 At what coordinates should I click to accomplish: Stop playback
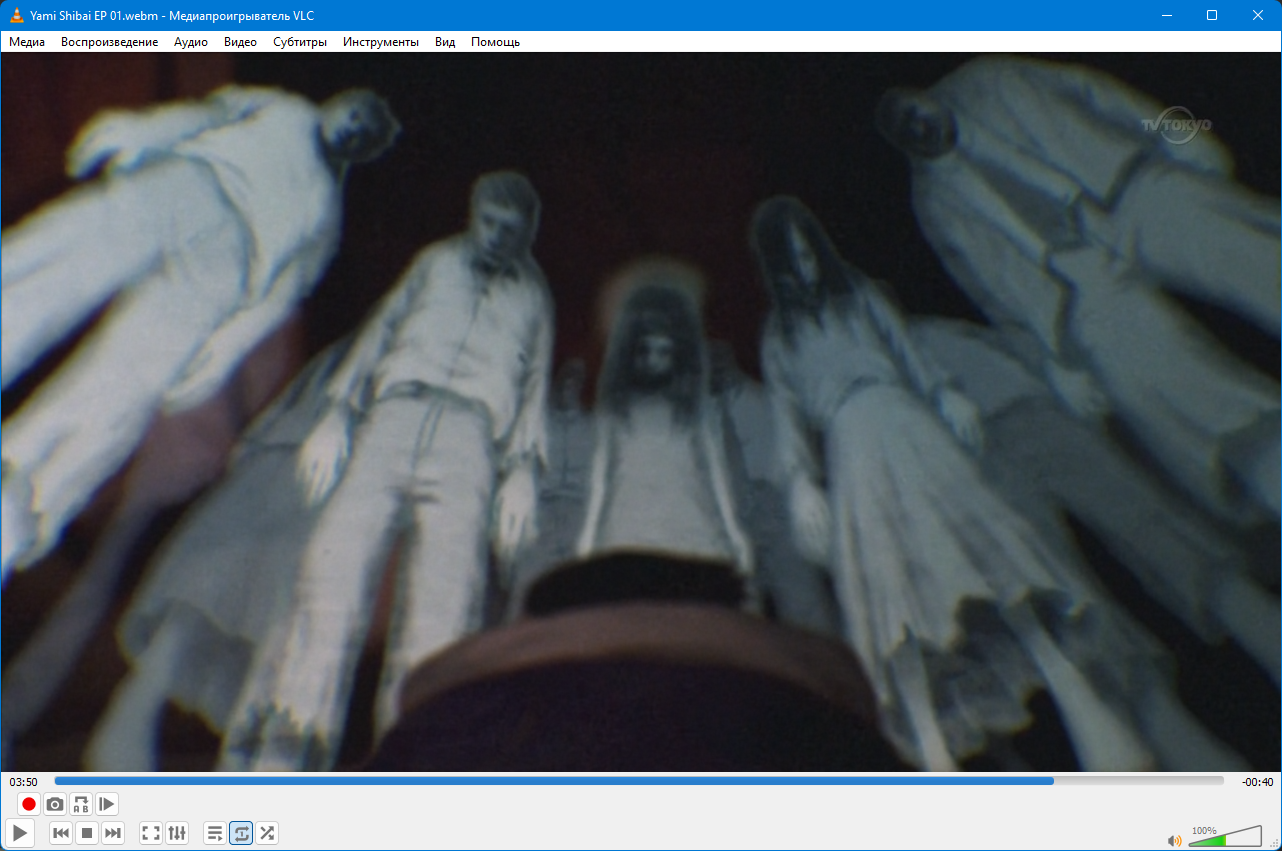pos(87,833)
